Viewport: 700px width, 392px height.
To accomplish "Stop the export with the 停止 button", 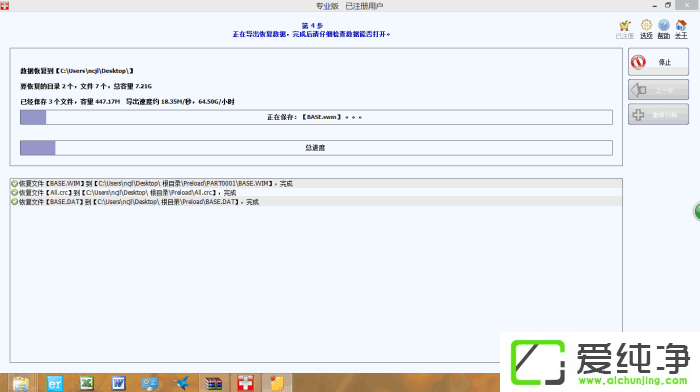I will [x=658, y=62].
